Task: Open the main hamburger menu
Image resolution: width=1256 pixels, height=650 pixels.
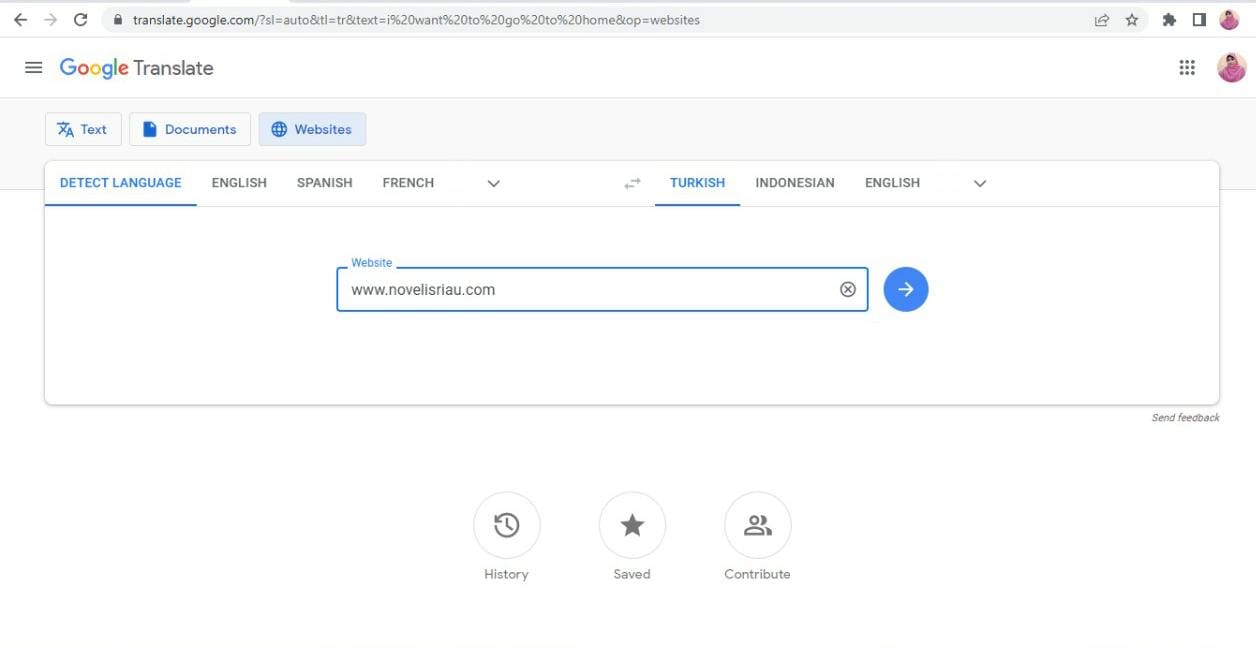Action: click(x=33, y=68)
